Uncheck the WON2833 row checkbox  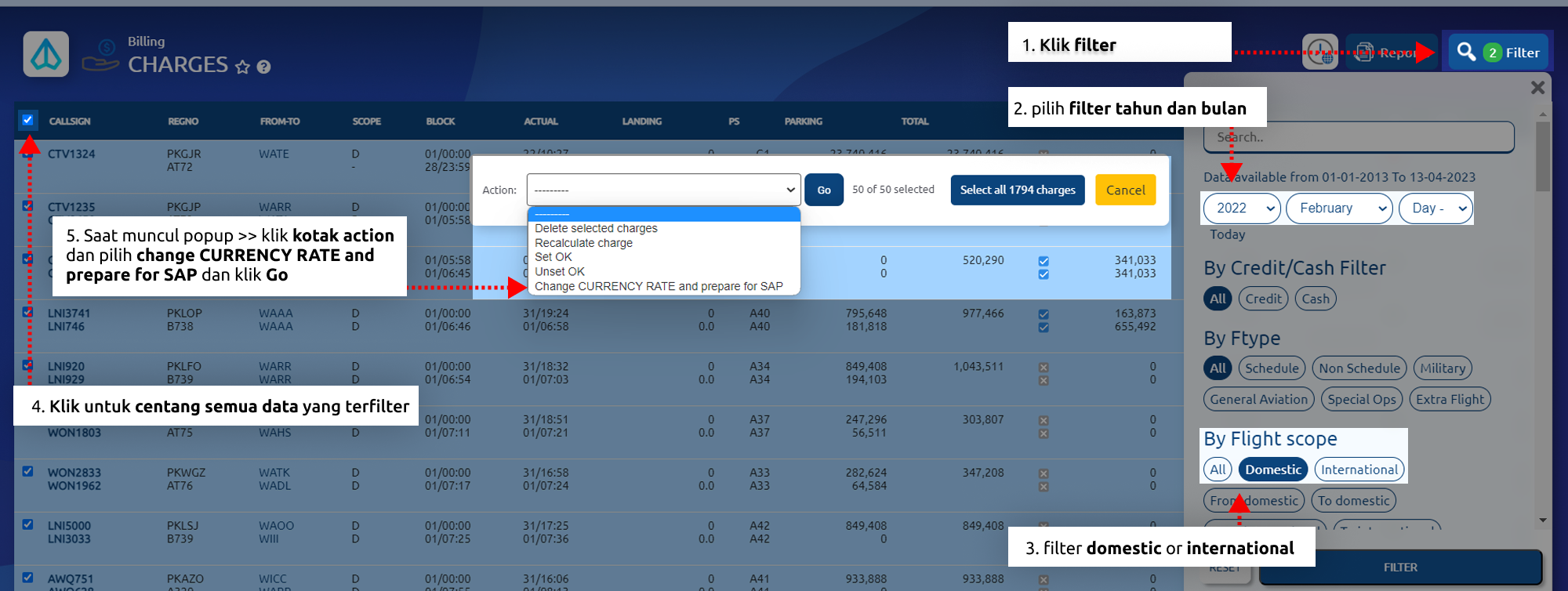(x=27, y=471)
